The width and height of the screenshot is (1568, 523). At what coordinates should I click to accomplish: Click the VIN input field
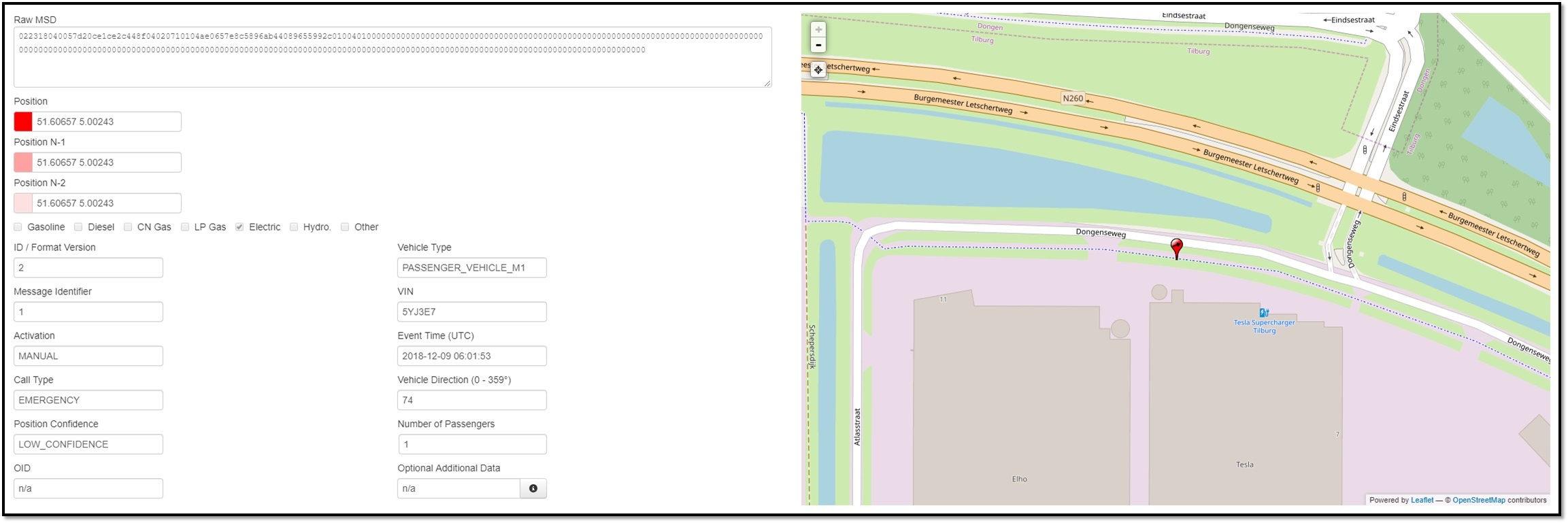471,312
